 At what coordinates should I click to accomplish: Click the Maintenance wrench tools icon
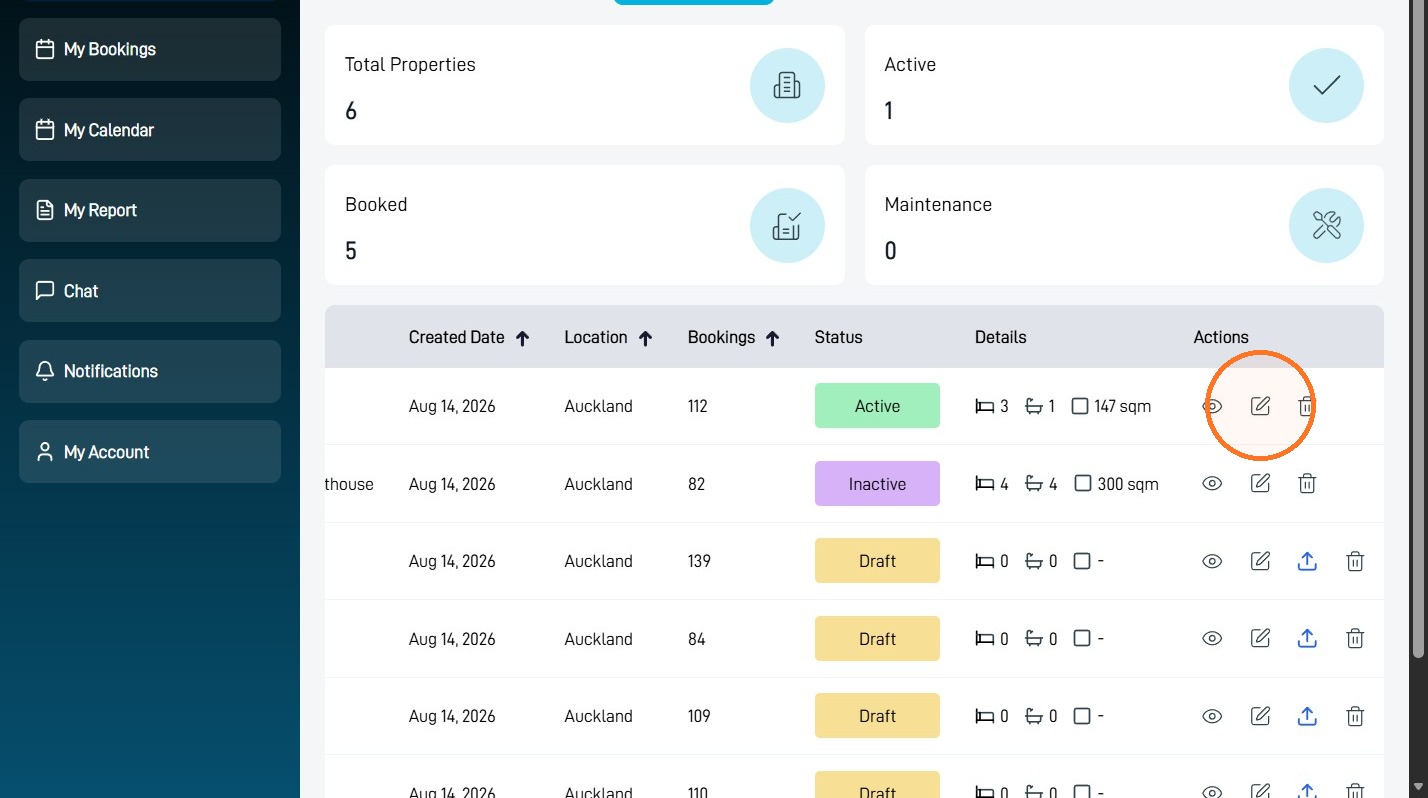[1326, 225]
